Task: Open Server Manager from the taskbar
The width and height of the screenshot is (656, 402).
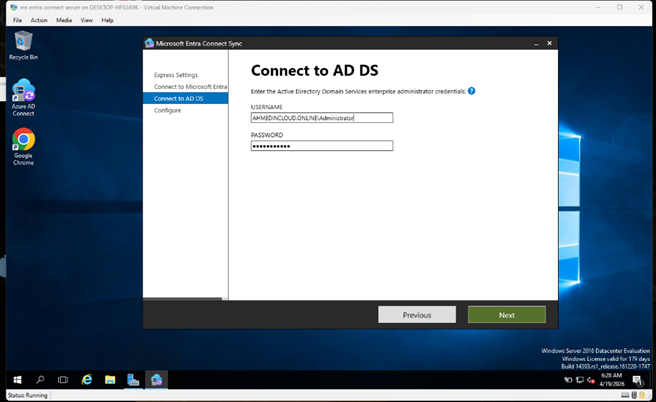Action: (133, 380)
